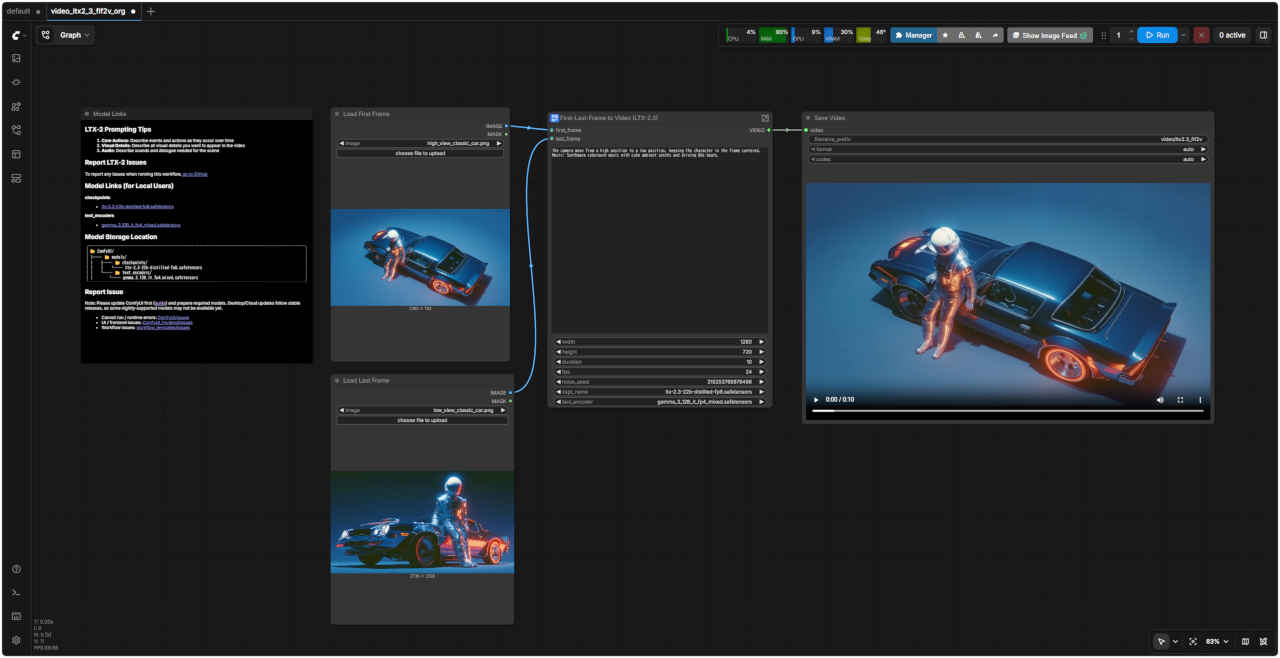Open the workflows sidebar icon

16,130
